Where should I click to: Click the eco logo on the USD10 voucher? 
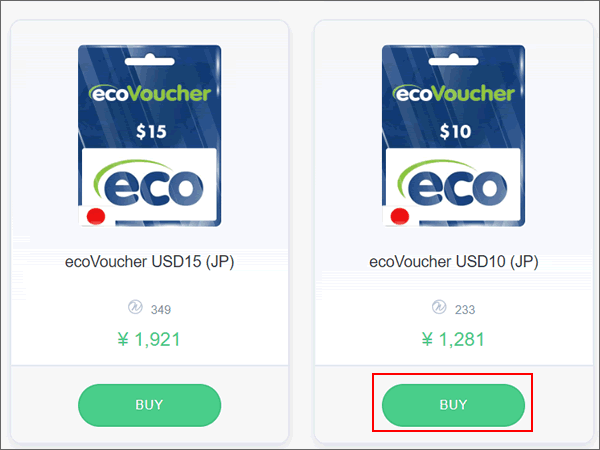tap(453, 183)
